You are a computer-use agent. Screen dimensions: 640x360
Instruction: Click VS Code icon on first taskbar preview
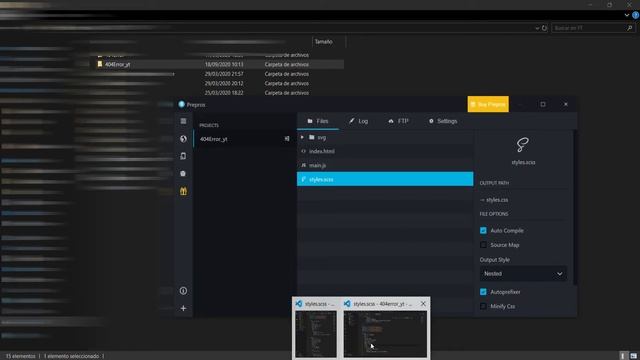(x=299, y=304)
